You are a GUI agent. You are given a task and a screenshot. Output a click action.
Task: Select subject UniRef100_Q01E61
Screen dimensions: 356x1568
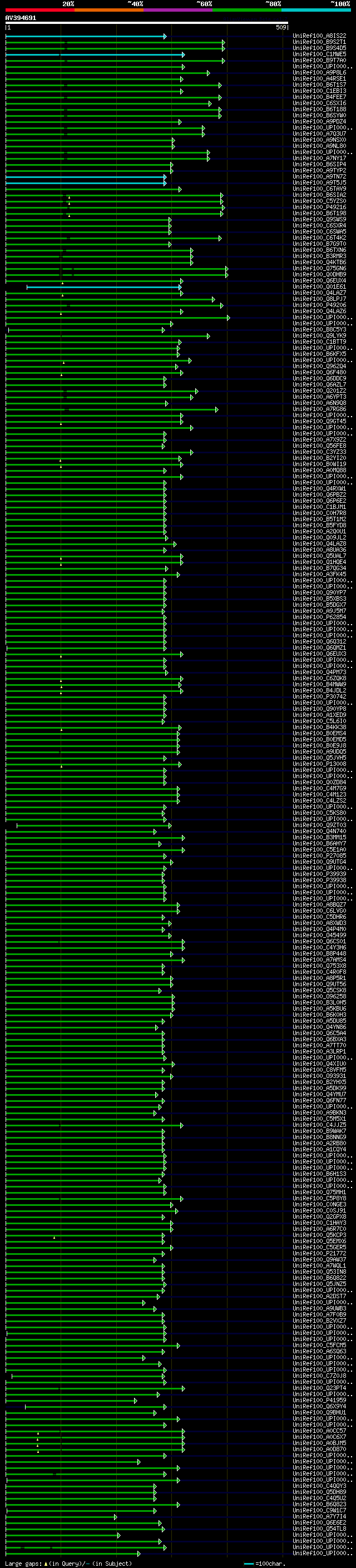(319, 286)
